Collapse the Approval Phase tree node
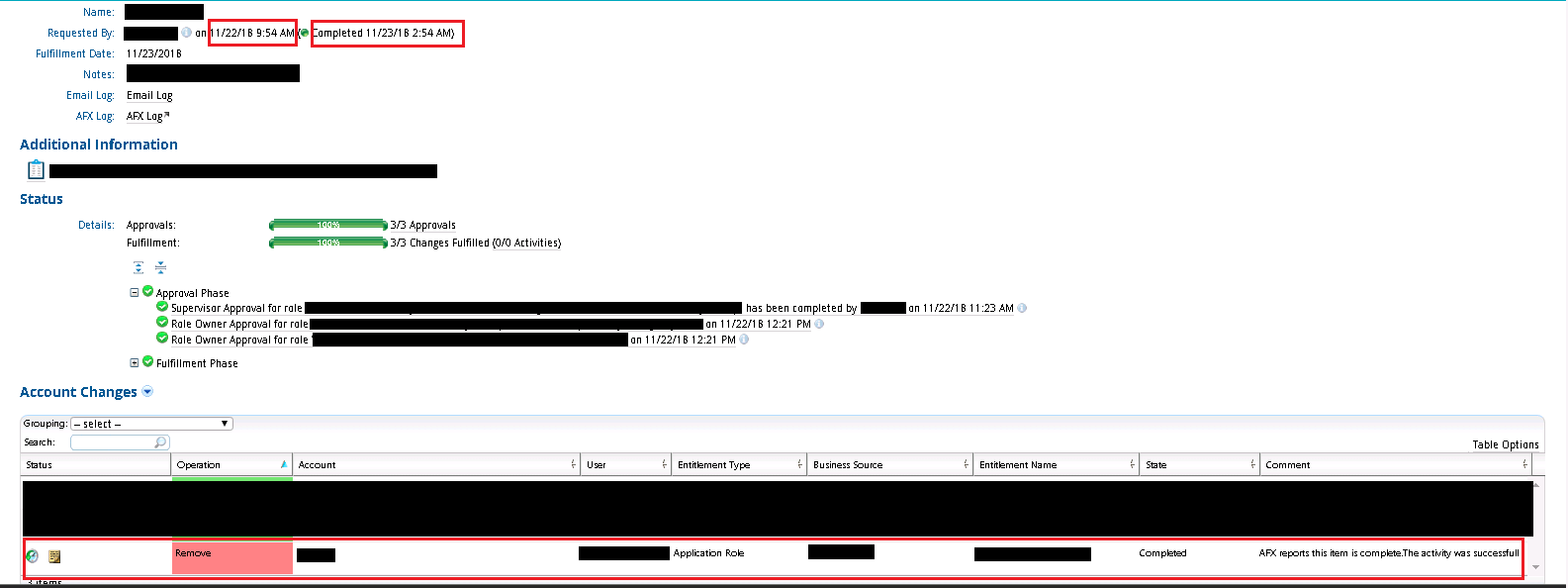 [135, 293]
